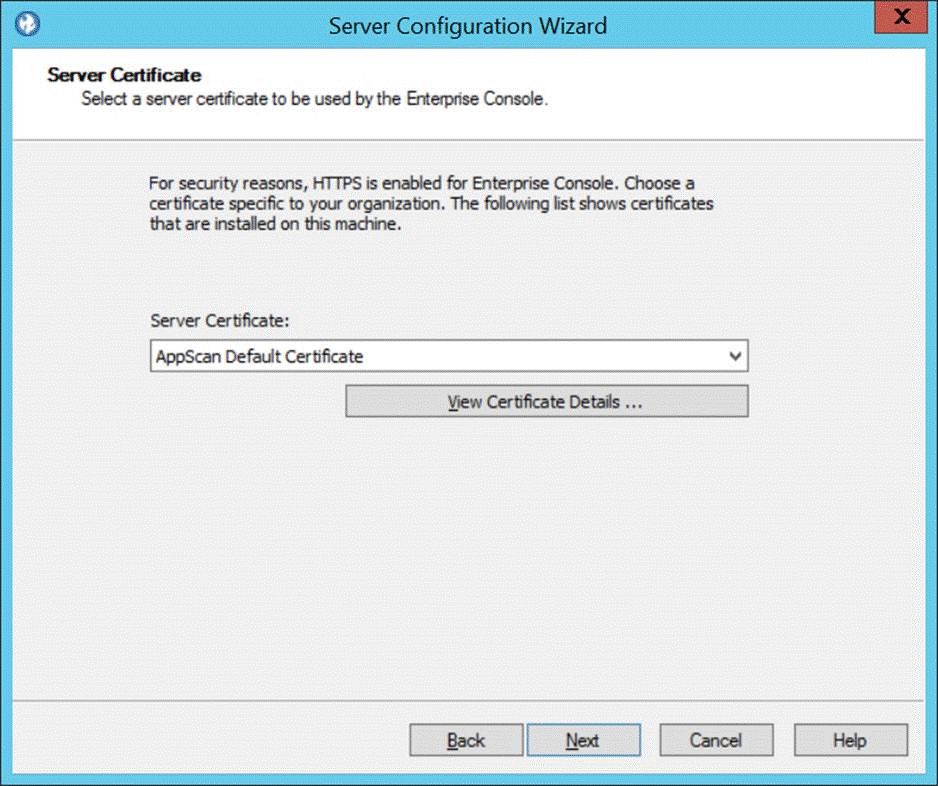The height and width of the screenshot is (786, 938).
Task: Close the Server Configuration Wizard window
Action: (x=900, y=20)
